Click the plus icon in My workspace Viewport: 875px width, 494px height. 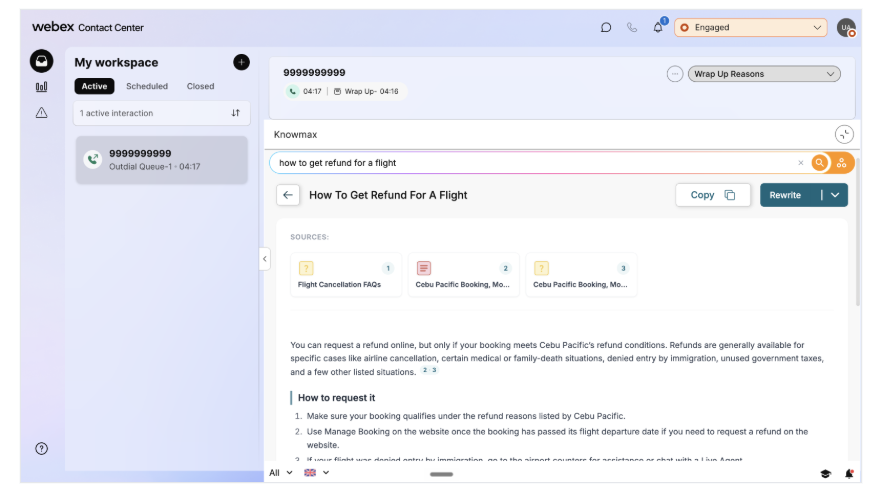coord(241,63)
